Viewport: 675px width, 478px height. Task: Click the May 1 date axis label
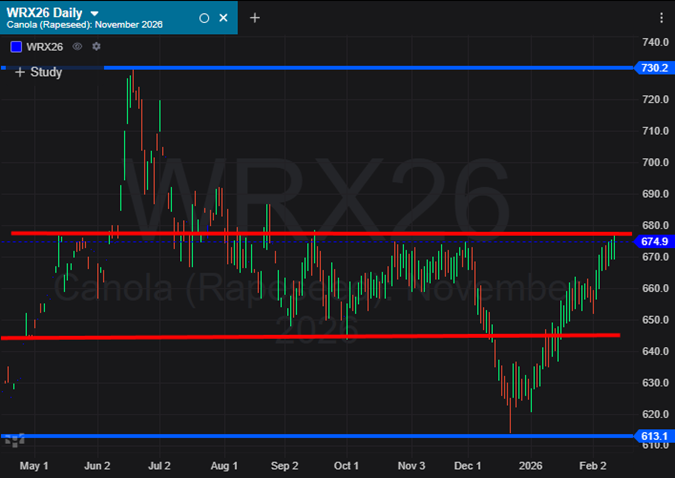pyautogui.click(x=34, y=466)
